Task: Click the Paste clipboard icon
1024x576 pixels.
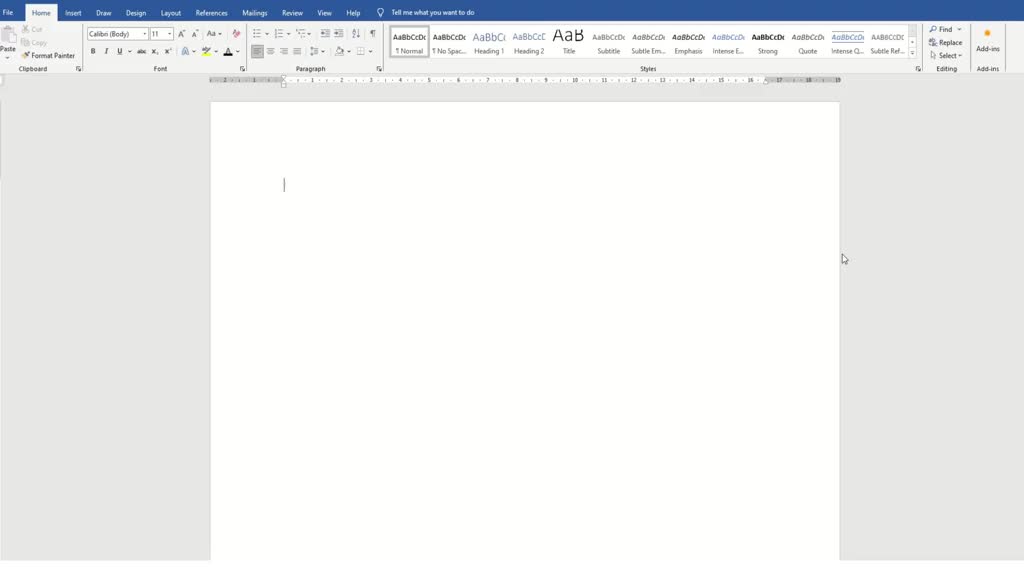Action: 8,35
